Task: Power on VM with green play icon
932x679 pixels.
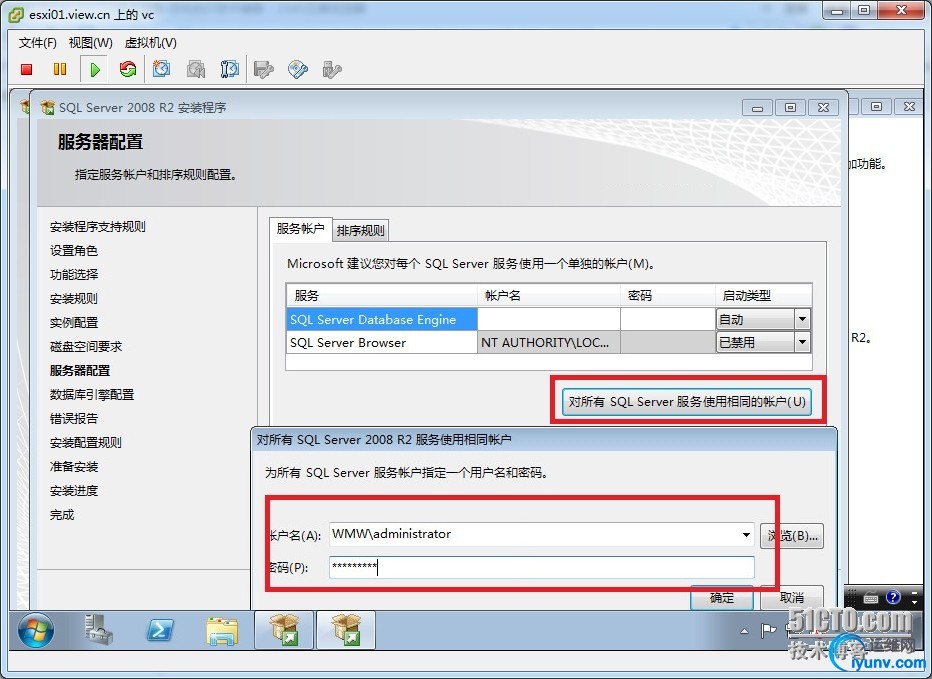Action: click(x=95, y=70)
